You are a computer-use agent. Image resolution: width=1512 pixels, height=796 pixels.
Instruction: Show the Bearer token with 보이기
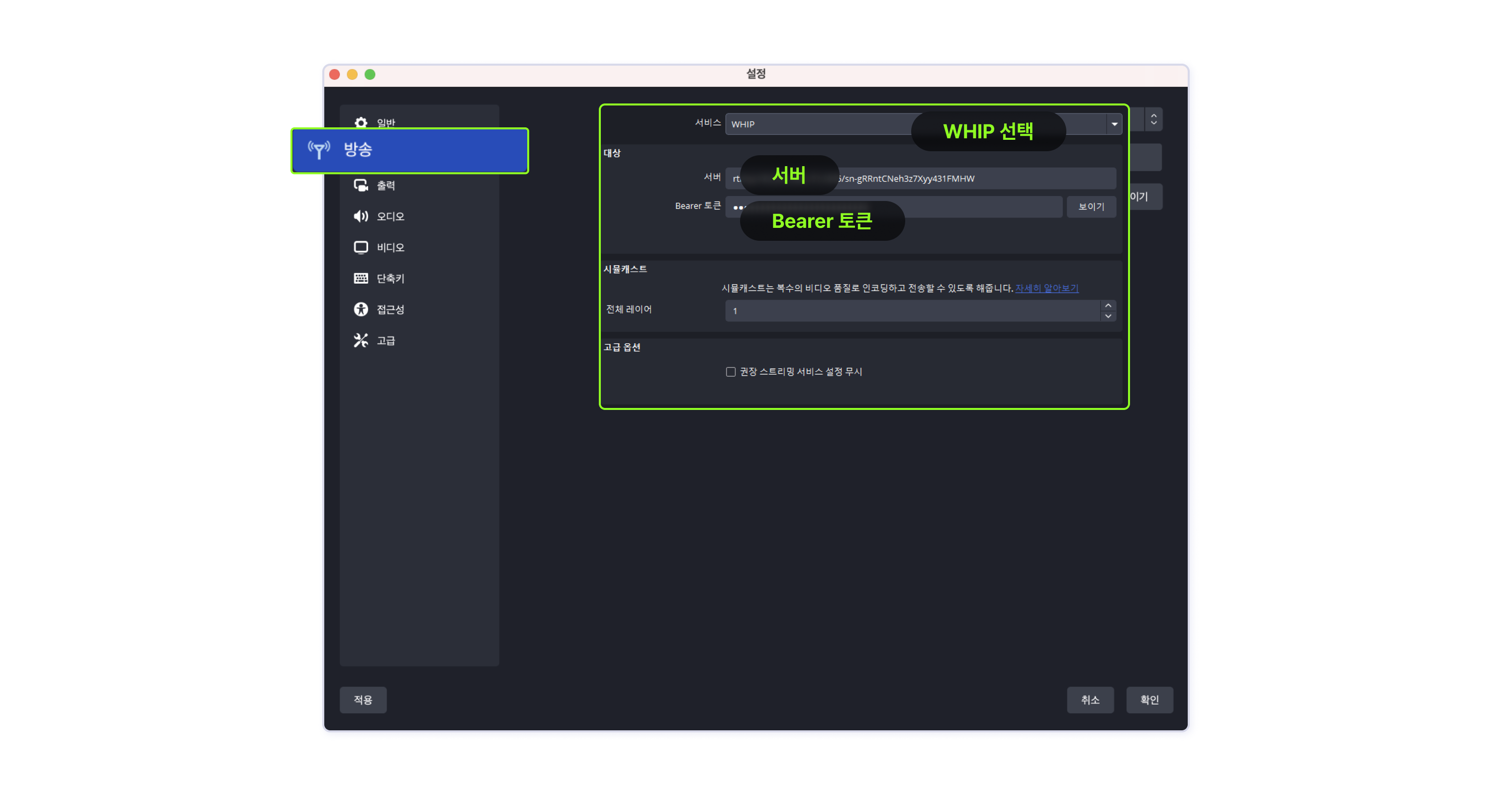click(1091, 206)
